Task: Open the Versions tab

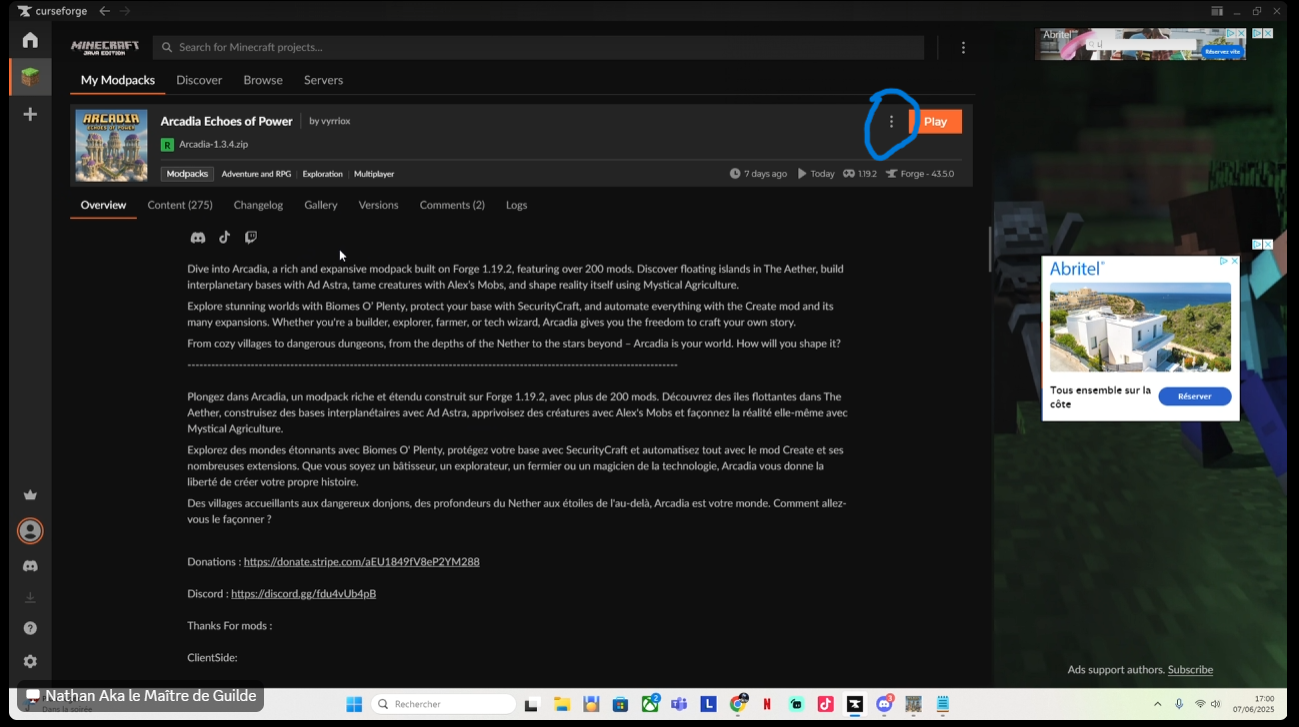Action: click(378, 205)
